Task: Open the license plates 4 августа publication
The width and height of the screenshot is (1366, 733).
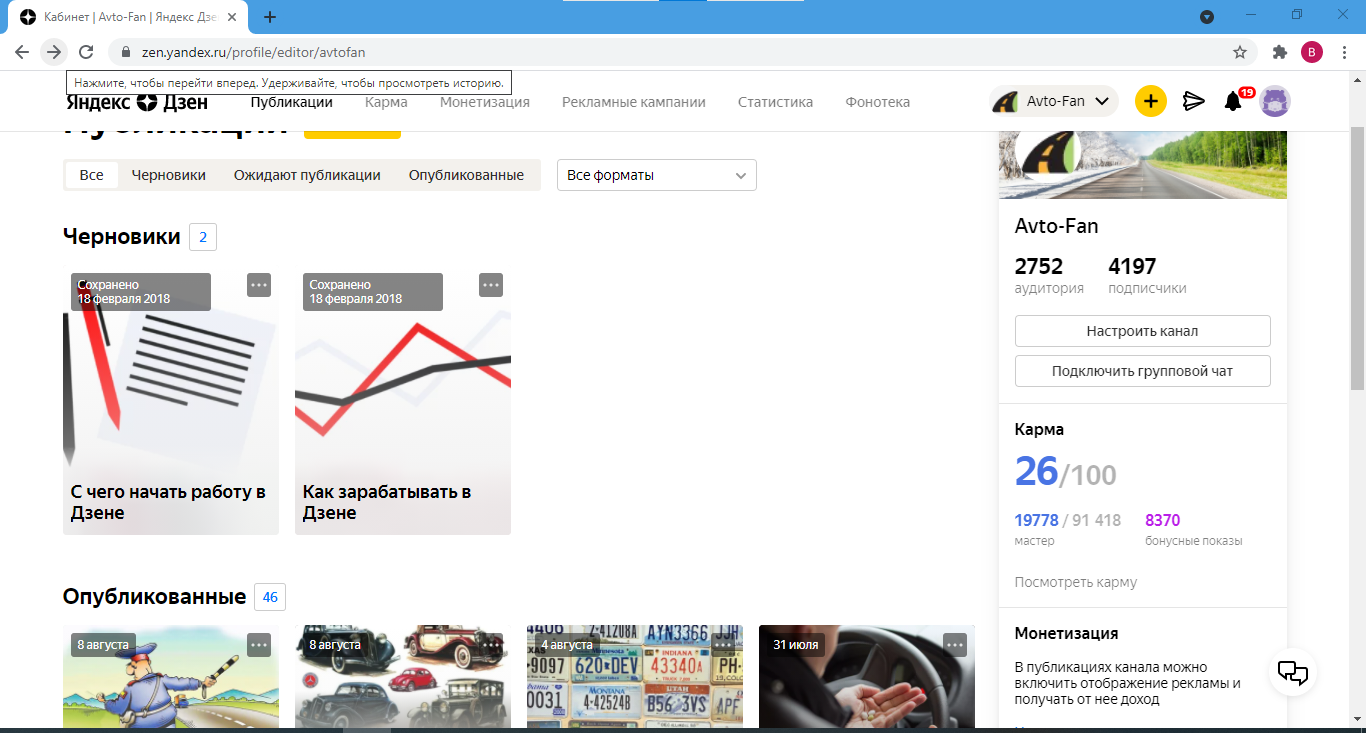Action: pyautogui.click(x=635, y=676)
